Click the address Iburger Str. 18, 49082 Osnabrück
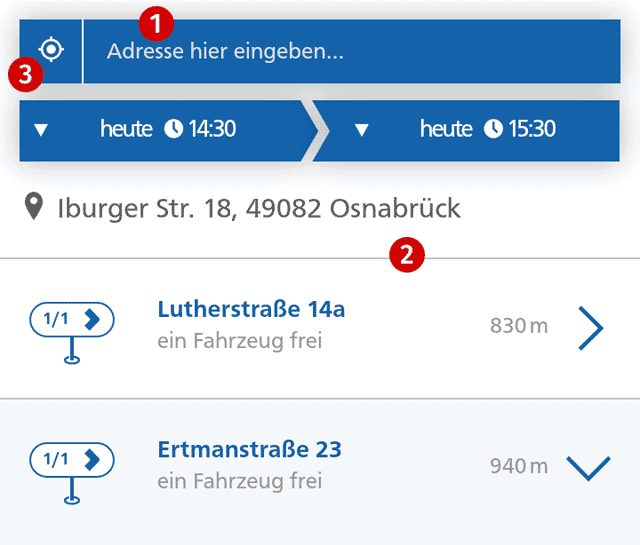Image resolution: width=640 pixels, height=545 pixels. click(259, 208)
